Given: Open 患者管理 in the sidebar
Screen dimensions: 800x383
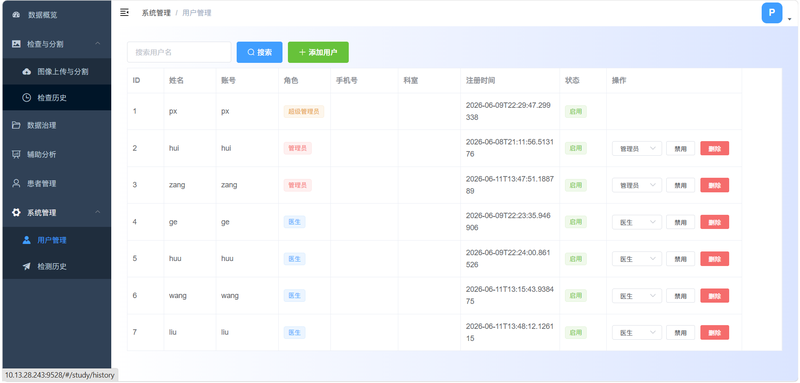Looking at the screenshot, I should click(57, 183).
